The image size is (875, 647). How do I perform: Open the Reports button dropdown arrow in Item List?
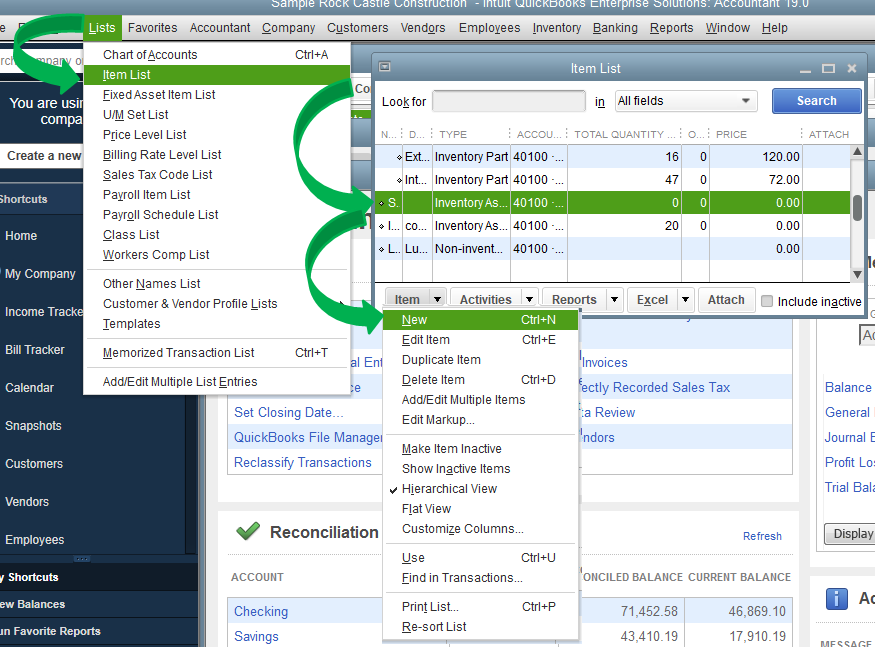point(614,300)
